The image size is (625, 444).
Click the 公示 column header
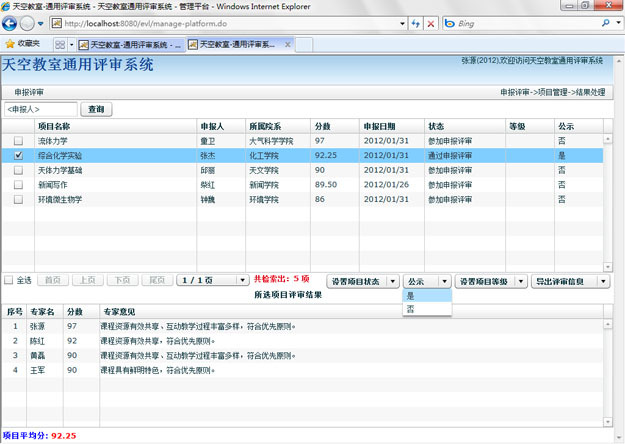579,126
